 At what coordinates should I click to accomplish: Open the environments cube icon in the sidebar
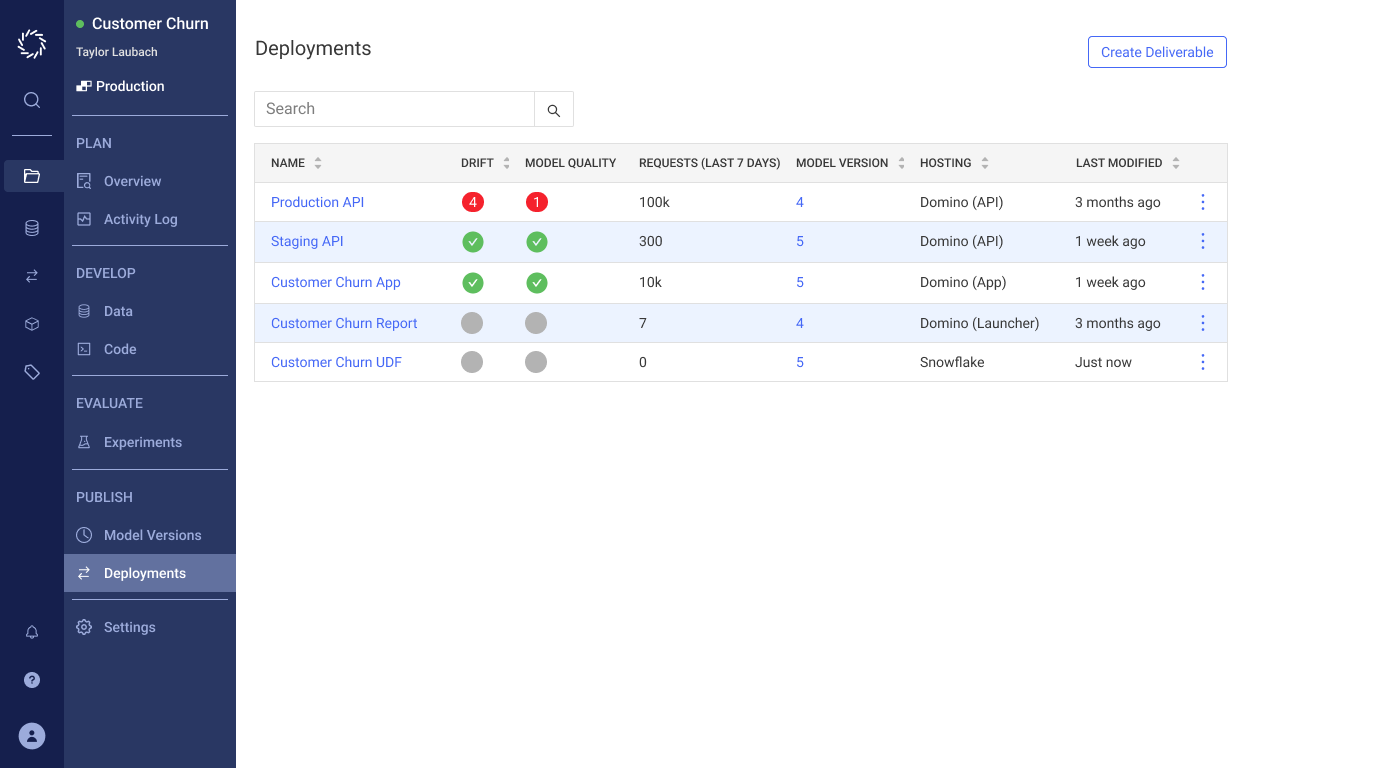pos(31,324)
